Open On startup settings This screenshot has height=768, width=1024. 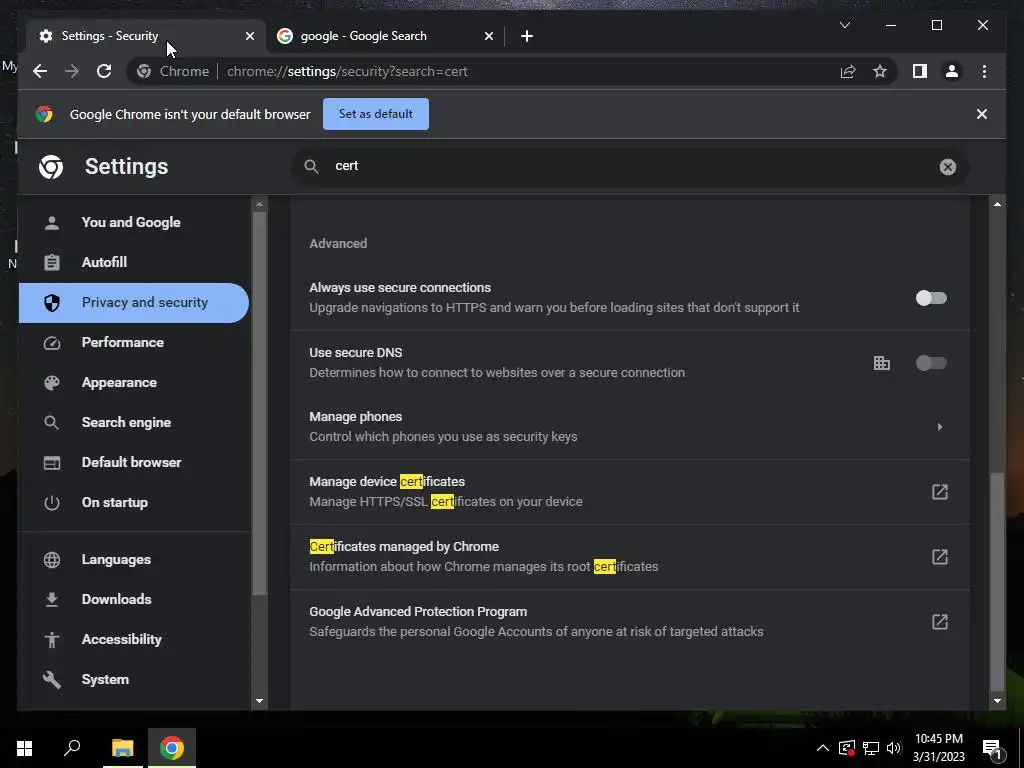(x=133, y=502)
